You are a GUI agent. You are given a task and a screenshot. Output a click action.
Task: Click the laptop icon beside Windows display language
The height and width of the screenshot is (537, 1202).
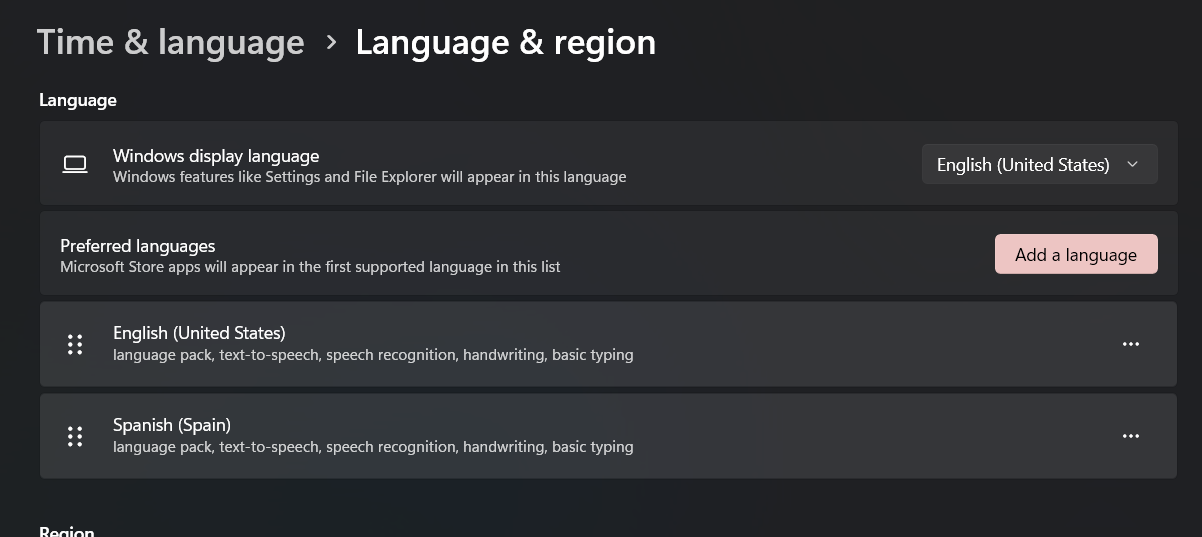[x=75, y=165]
